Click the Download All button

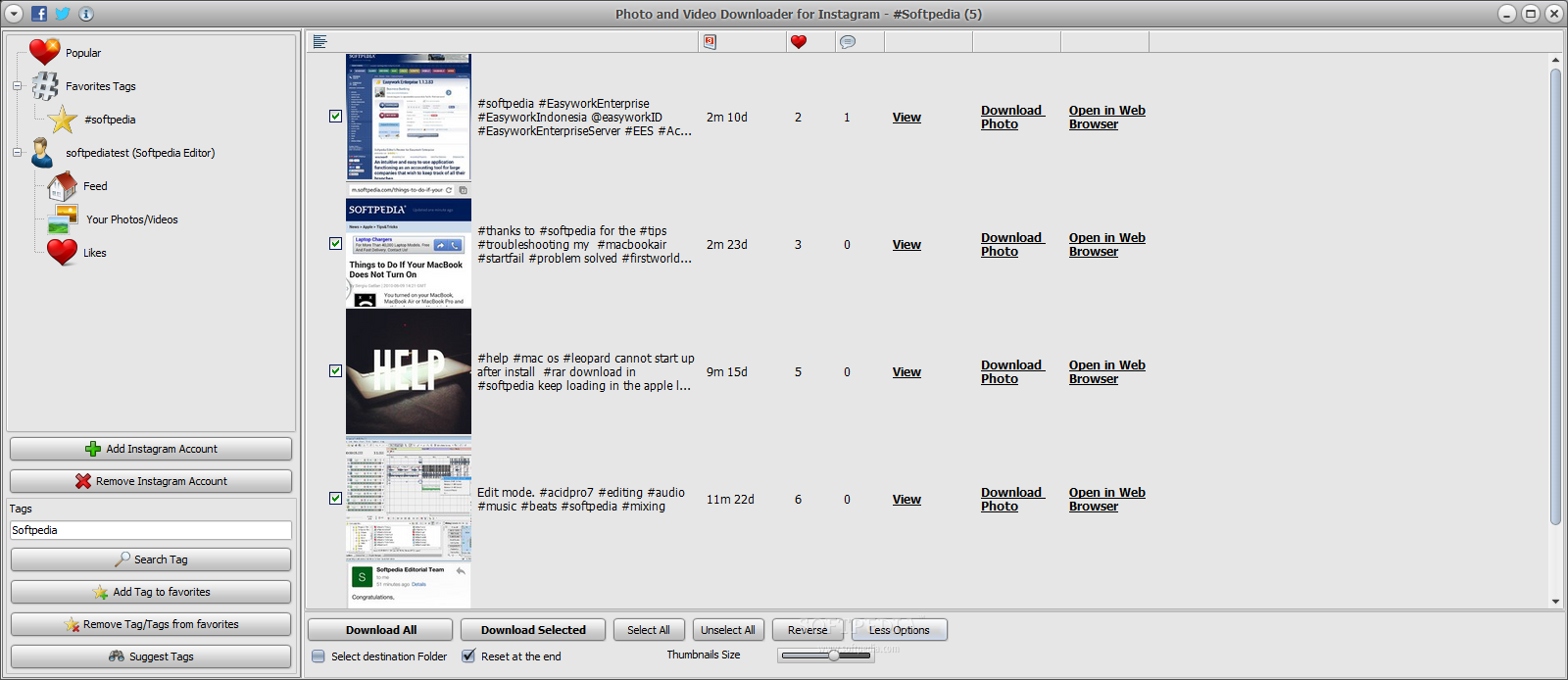tap(380, 630)
